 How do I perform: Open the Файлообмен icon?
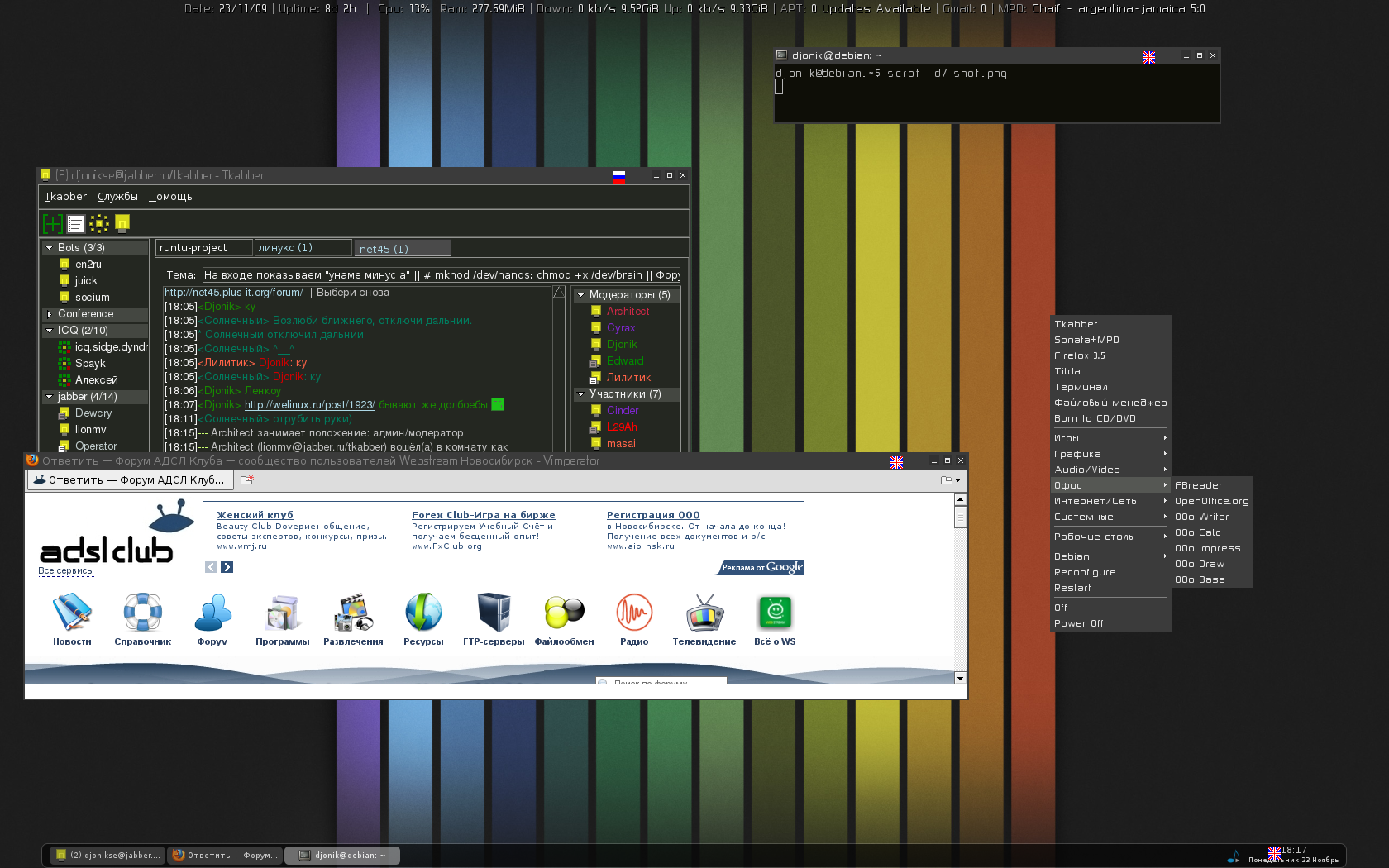point(564,613)
